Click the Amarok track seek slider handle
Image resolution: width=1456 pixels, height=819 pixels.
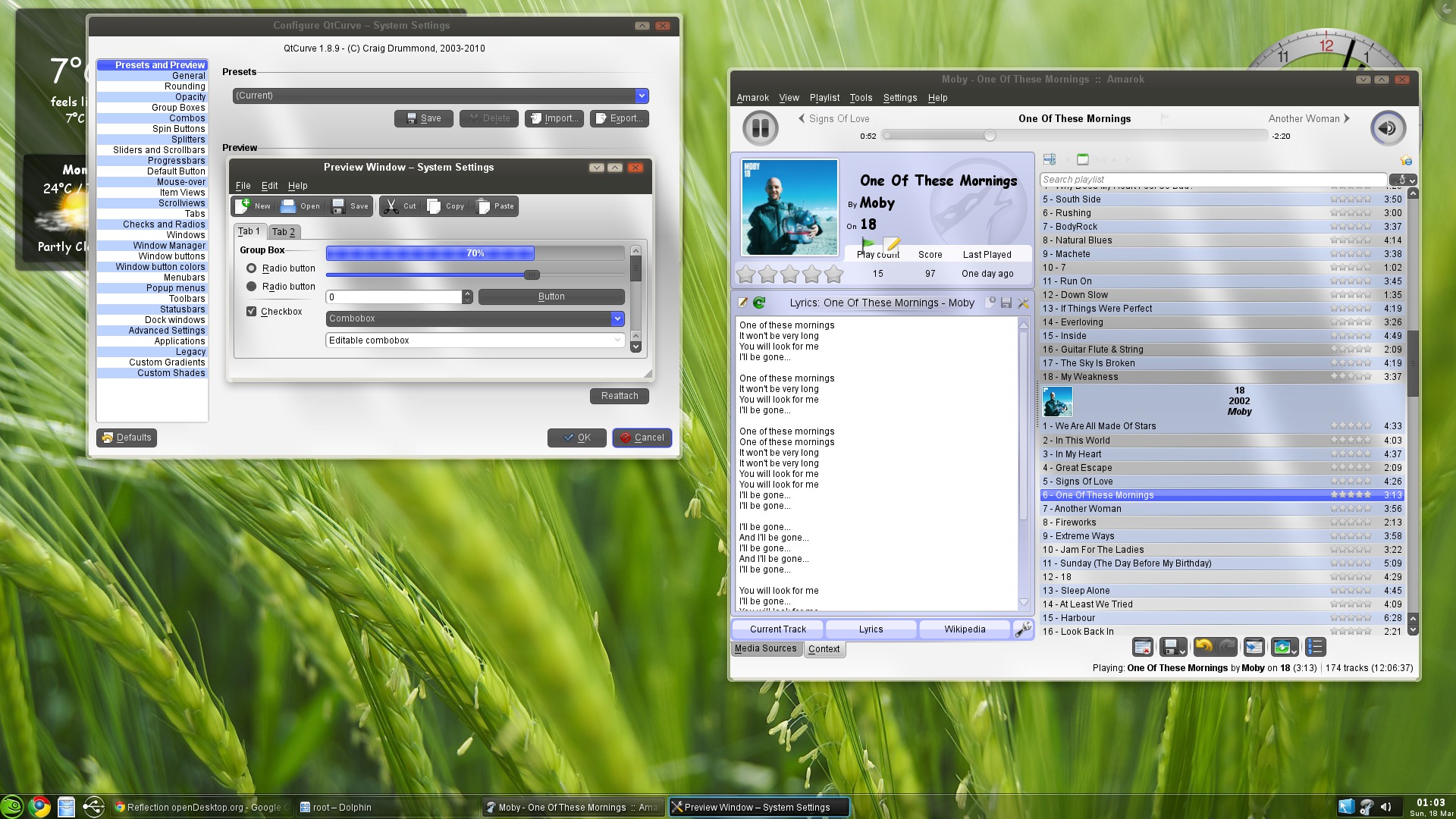990,136
